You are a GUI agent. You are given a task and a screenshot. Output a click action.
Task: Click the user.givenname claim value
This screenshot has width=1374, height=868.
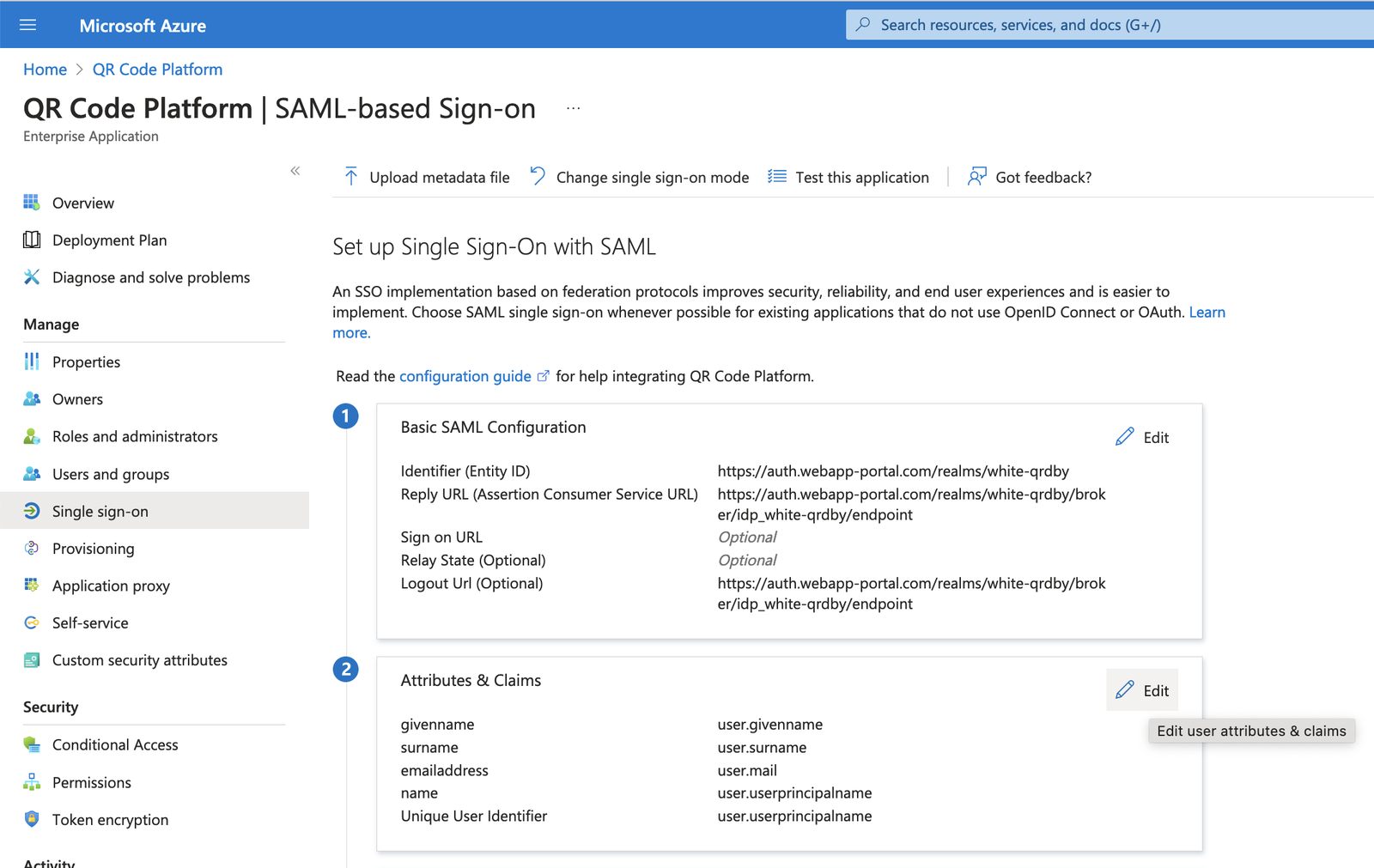tap(769, 725)
